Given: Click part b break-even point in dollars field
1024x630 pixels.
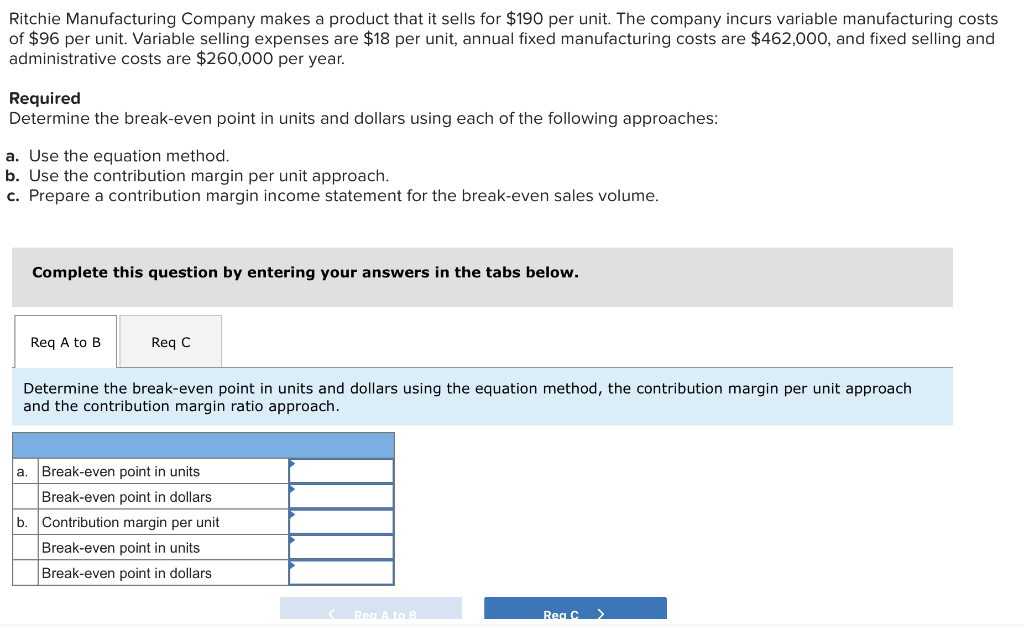Looking at the screenshot, I should 342,573.
